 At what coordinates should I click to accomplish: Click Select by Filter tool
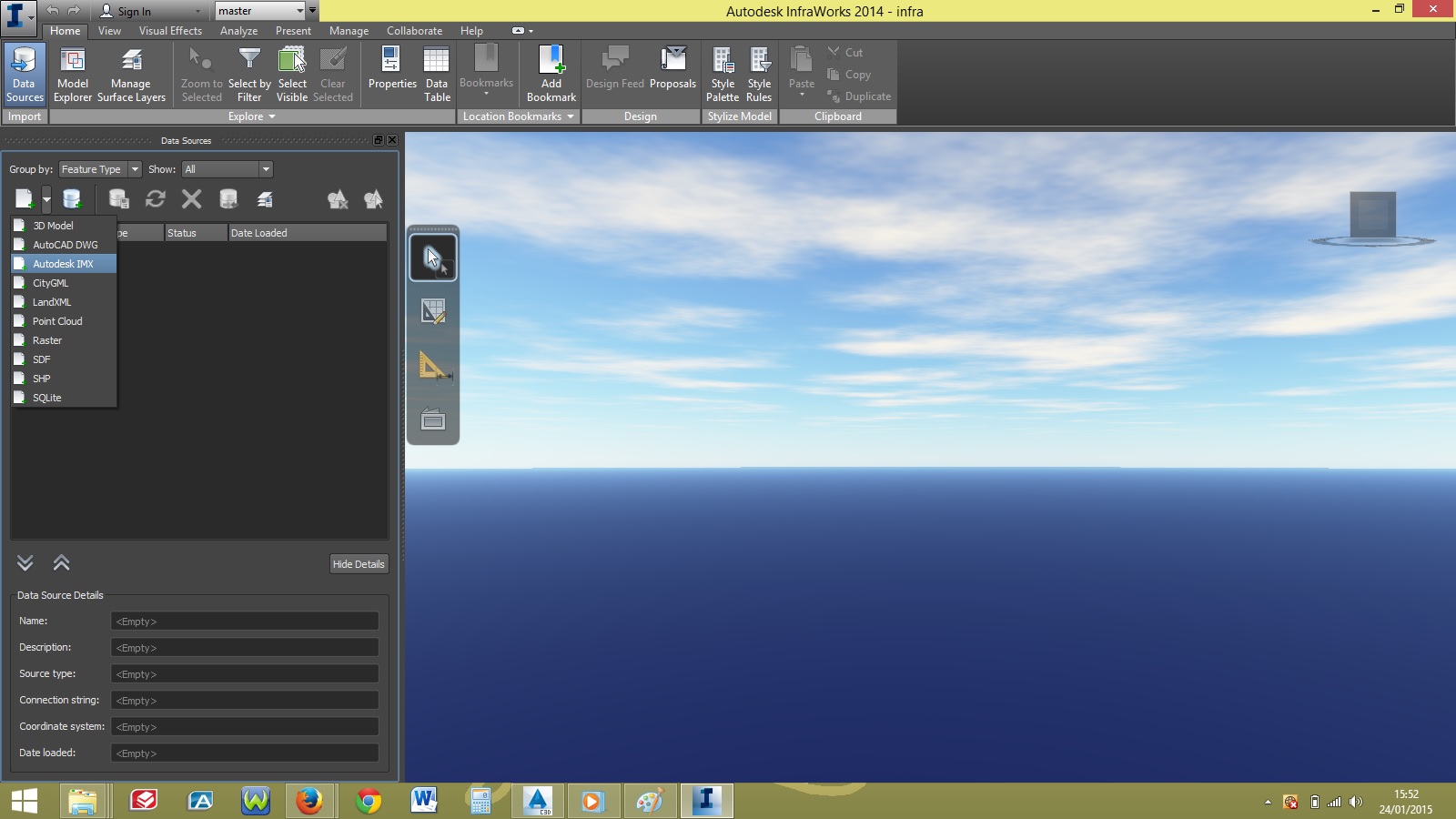(249, 74)
